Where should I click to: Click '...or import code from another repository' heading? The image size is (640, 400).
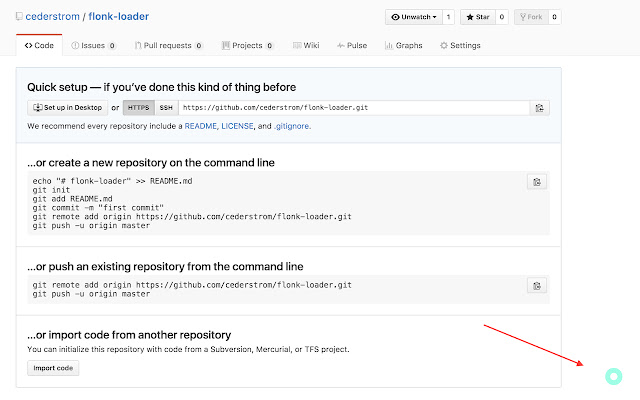pyautogui.click(x=129, y=335)
